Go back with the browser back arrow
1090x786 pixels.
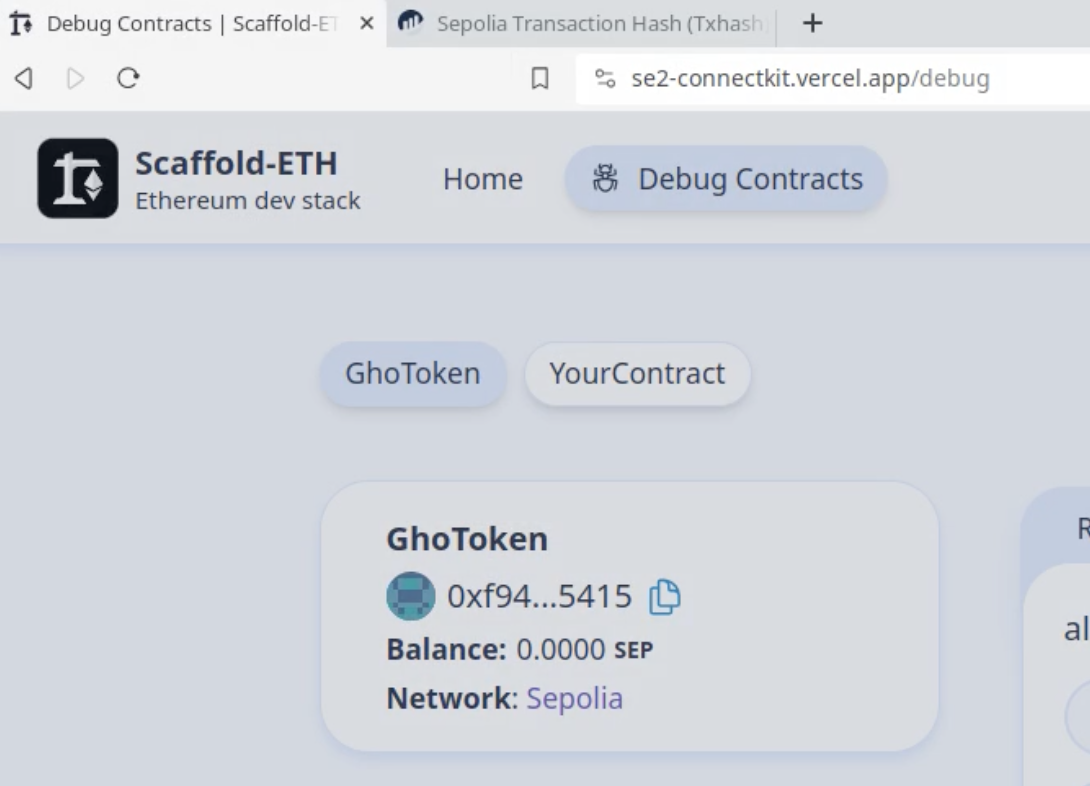pos(24,78)
